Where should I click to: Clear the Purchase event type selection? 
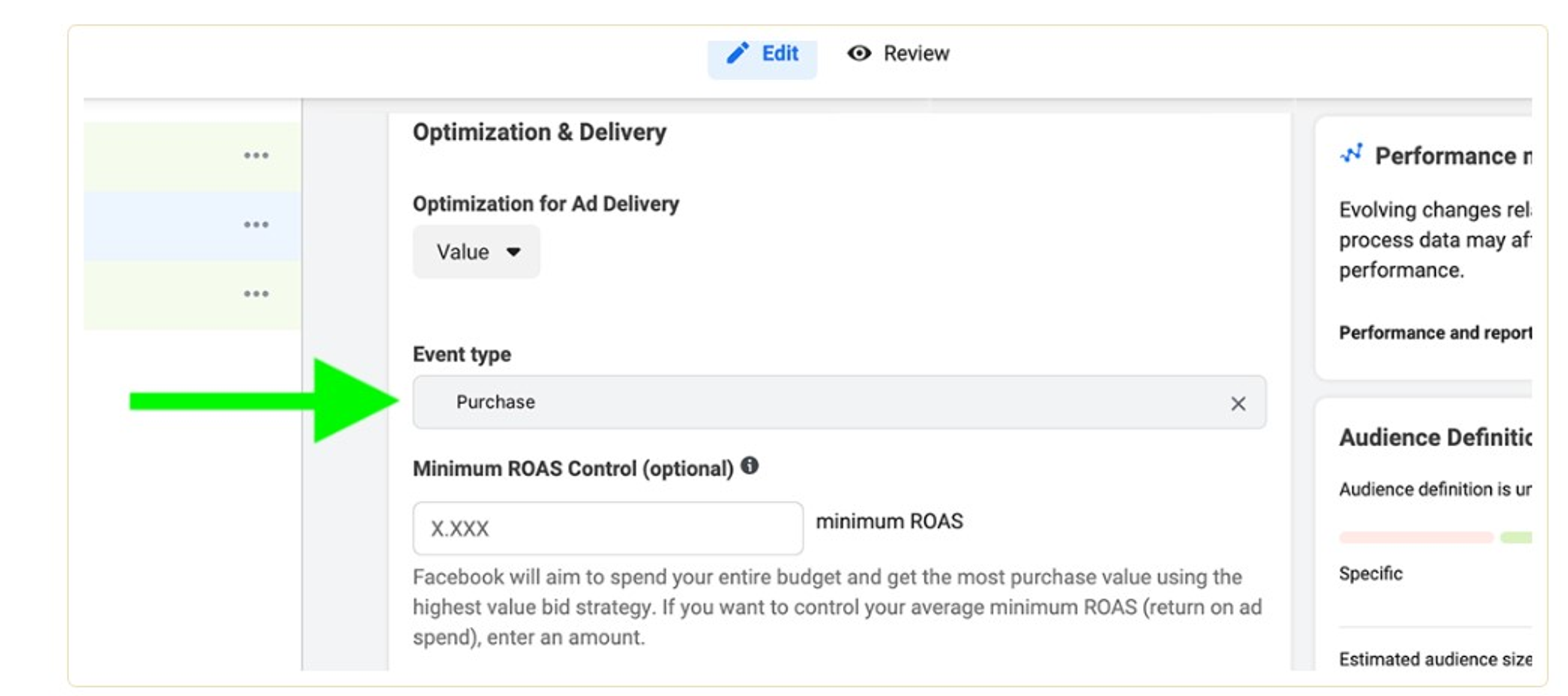(1238, 403)
